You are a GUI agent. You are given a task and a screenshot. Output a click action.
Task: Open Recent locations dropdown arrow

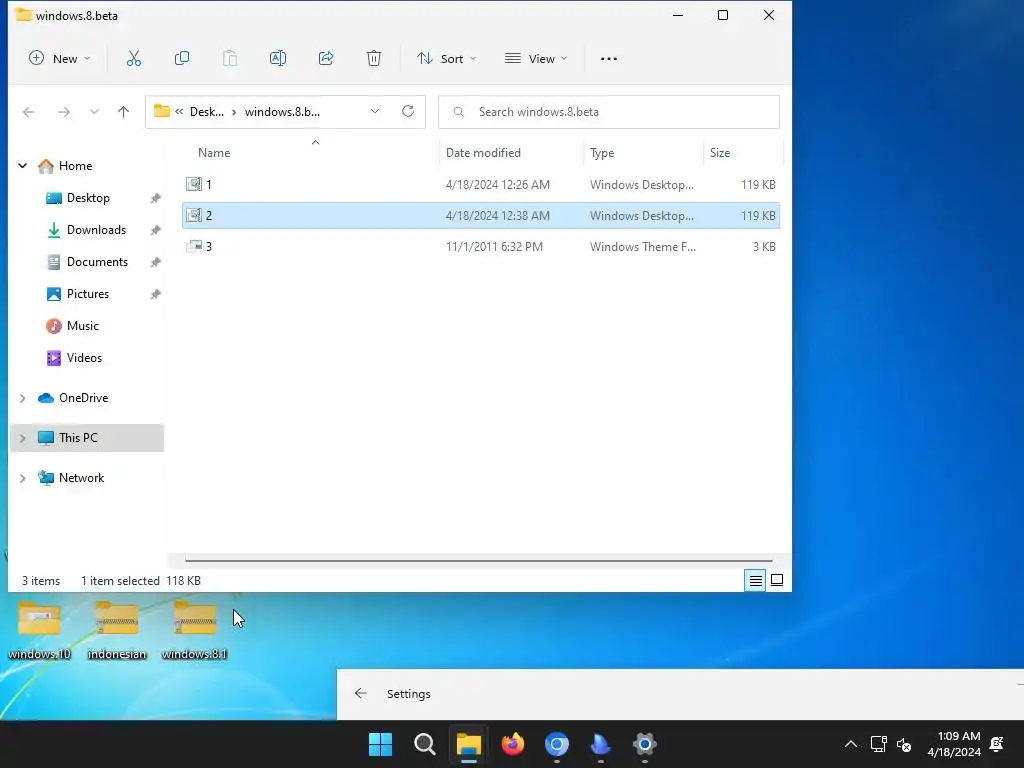[94, 112]
